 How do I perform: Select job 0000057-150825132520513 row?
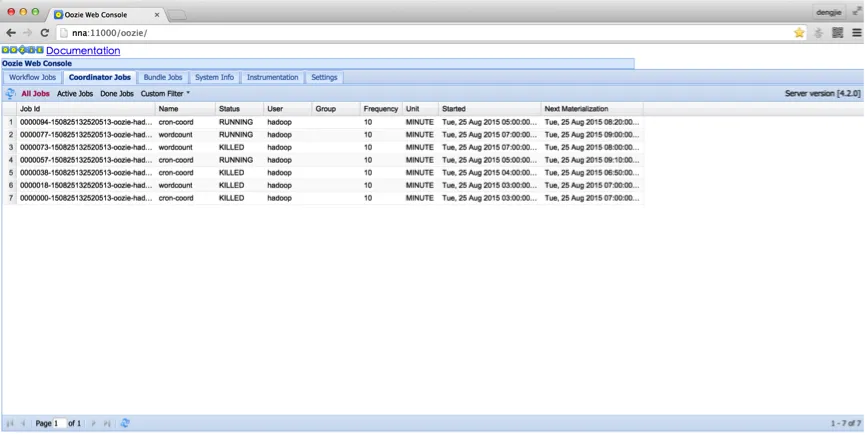[323, 160]
